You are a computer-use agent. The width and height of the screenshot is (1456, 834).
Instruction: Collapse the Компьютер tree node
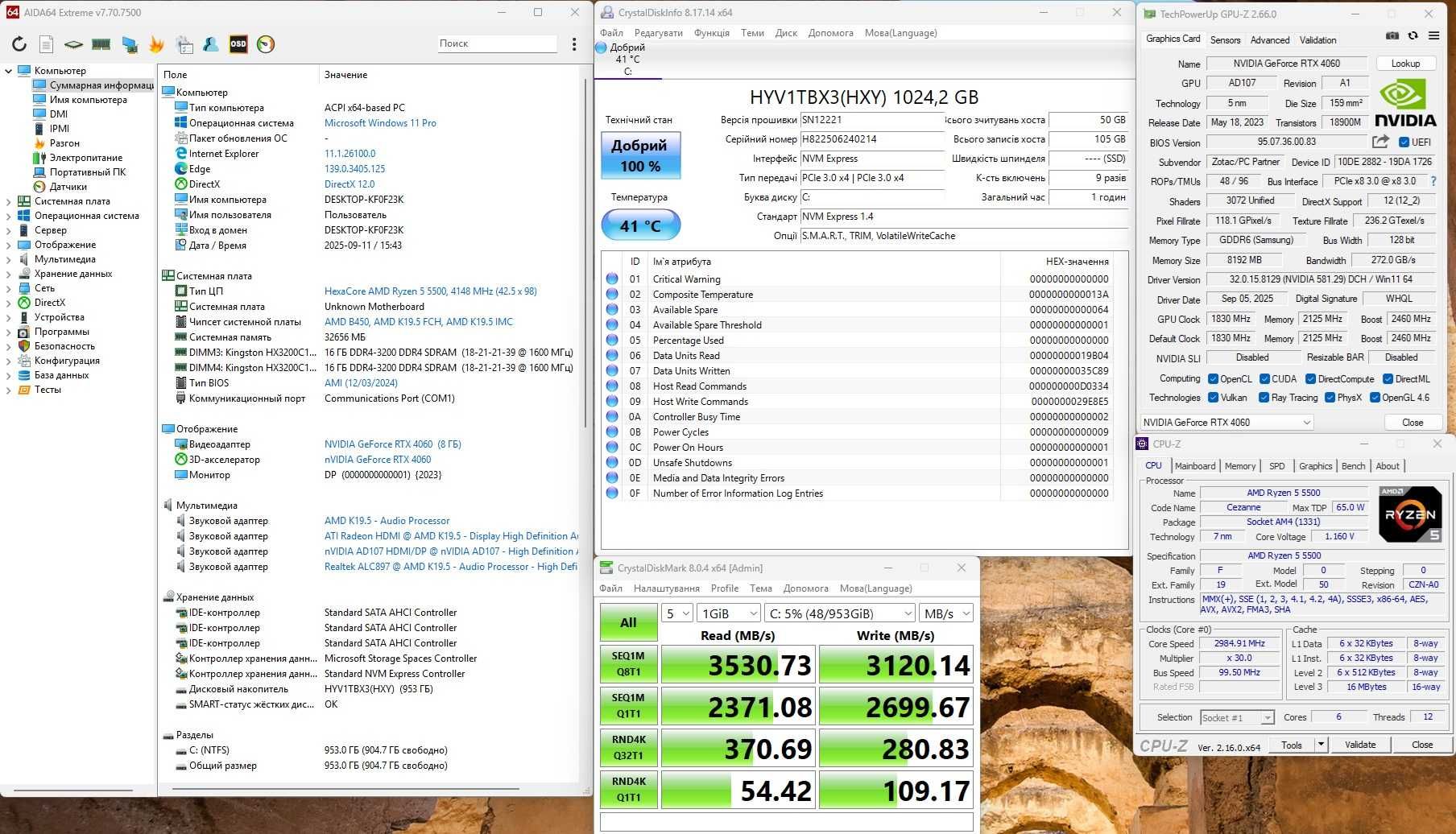point(8,71)
